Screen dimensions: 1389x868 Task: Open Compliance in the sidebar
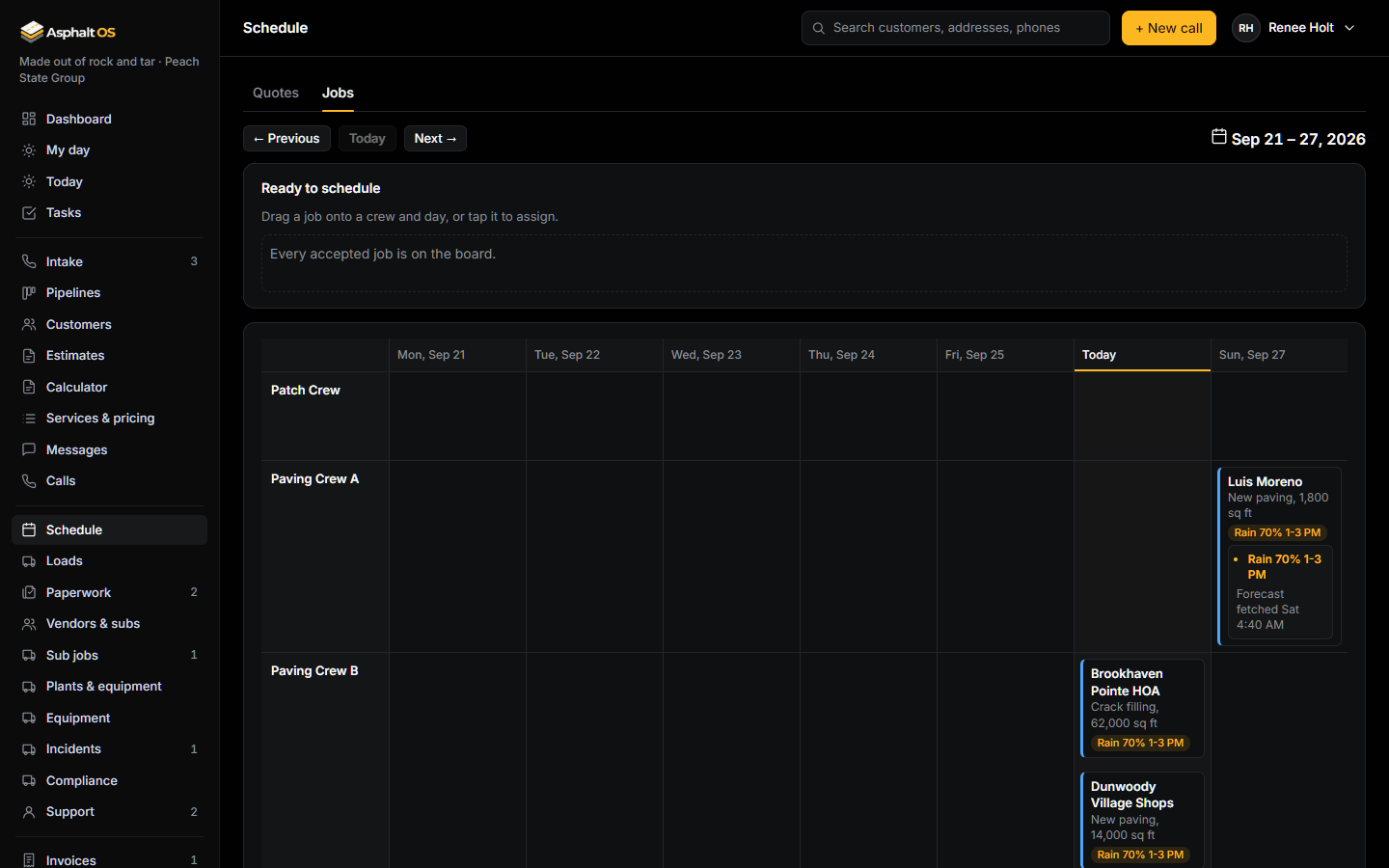109,780
